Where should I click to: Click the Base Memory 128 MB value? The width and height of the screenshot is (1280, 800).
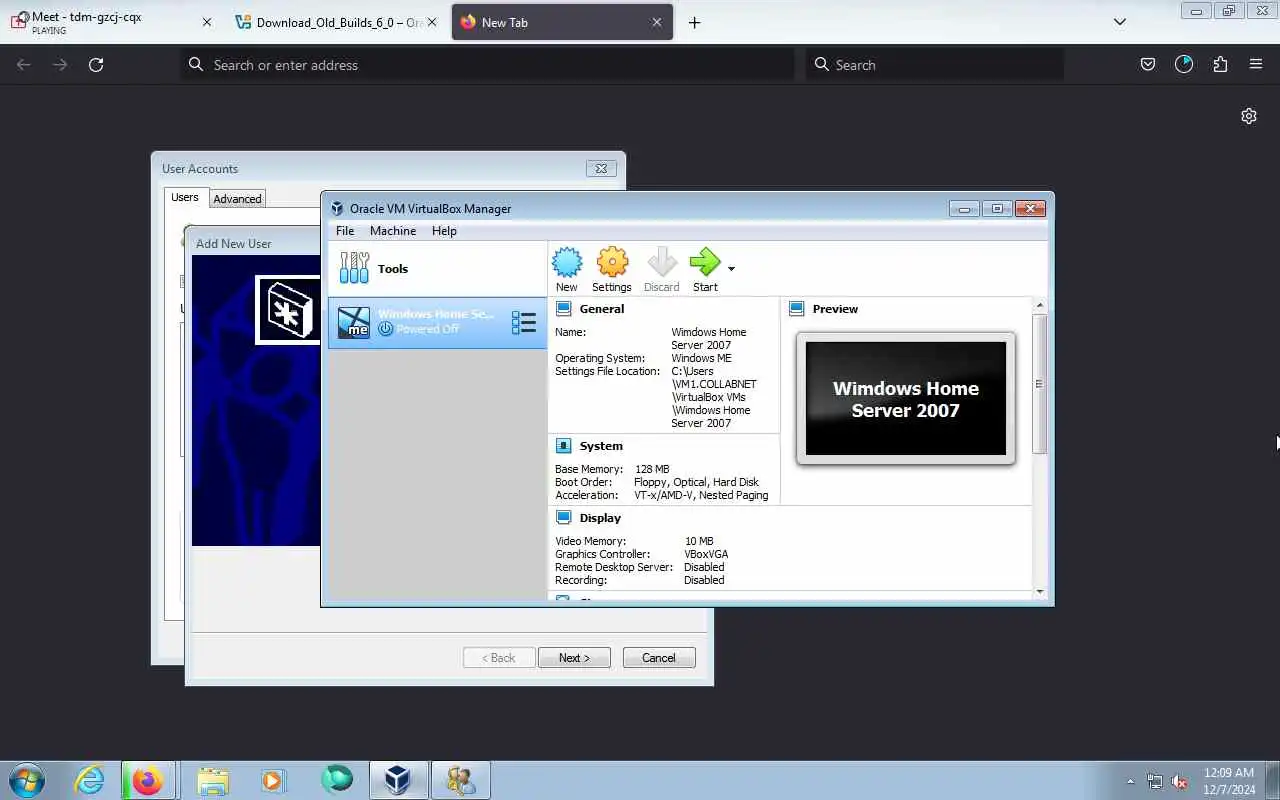652,469
